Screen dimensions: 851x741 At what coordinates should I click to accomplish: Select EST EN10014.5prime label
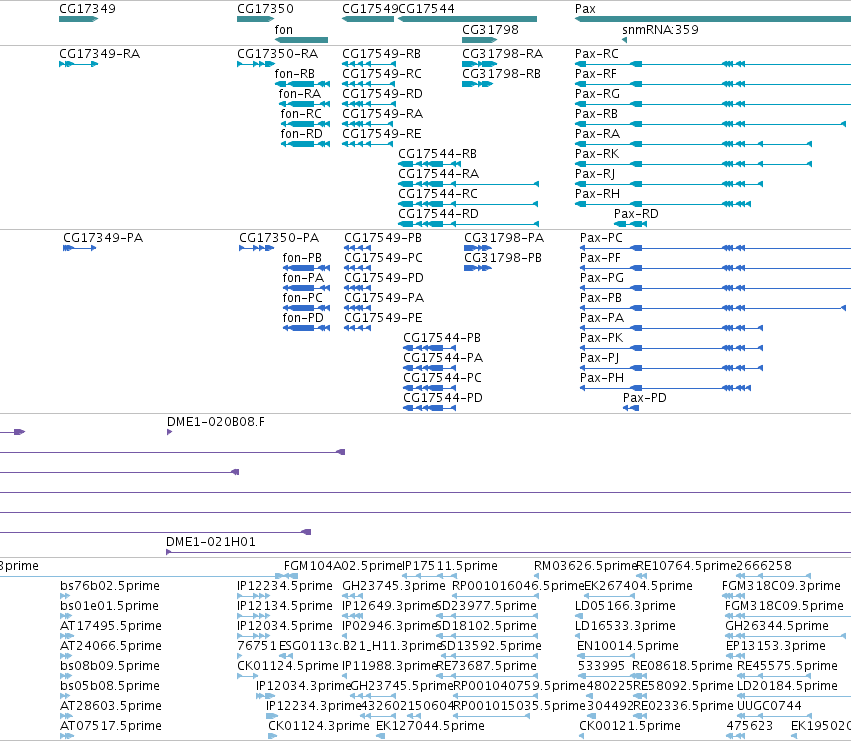pos(628,646)
